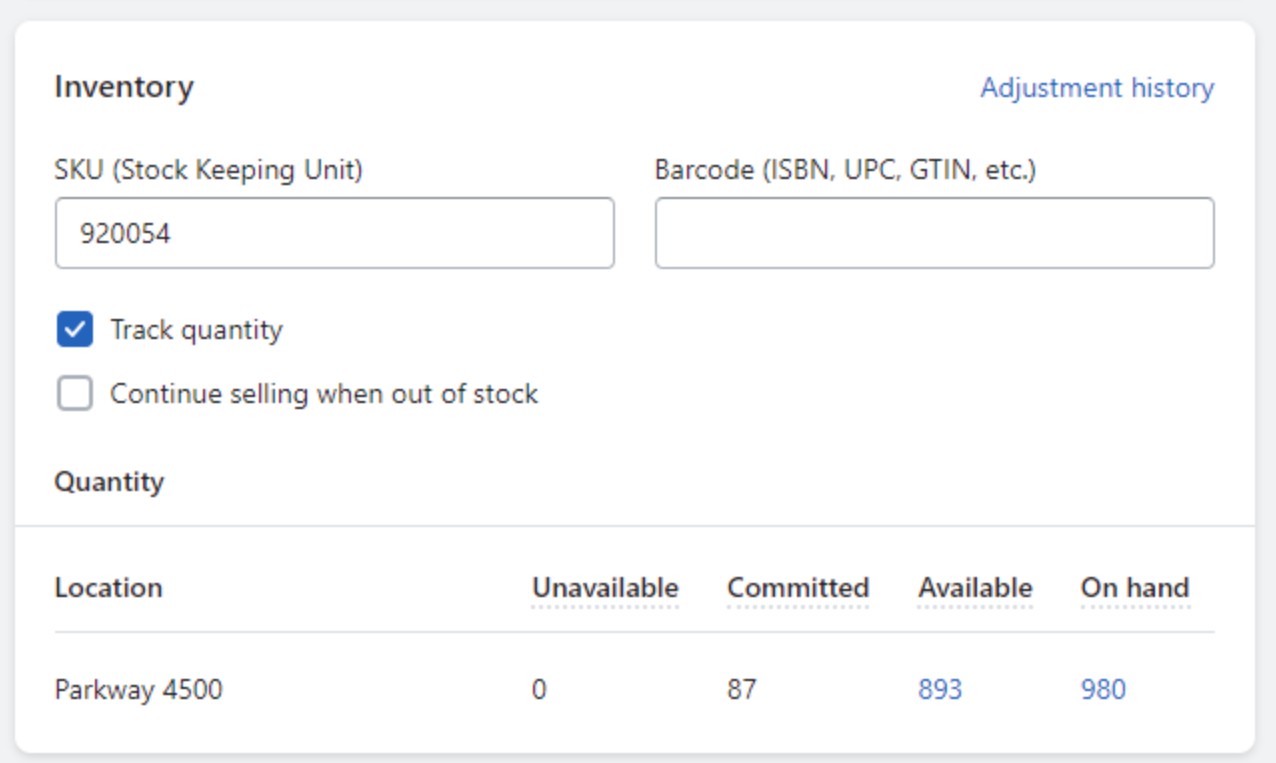
Task: Open the Adjustment history link
Action: point(1097,88)
